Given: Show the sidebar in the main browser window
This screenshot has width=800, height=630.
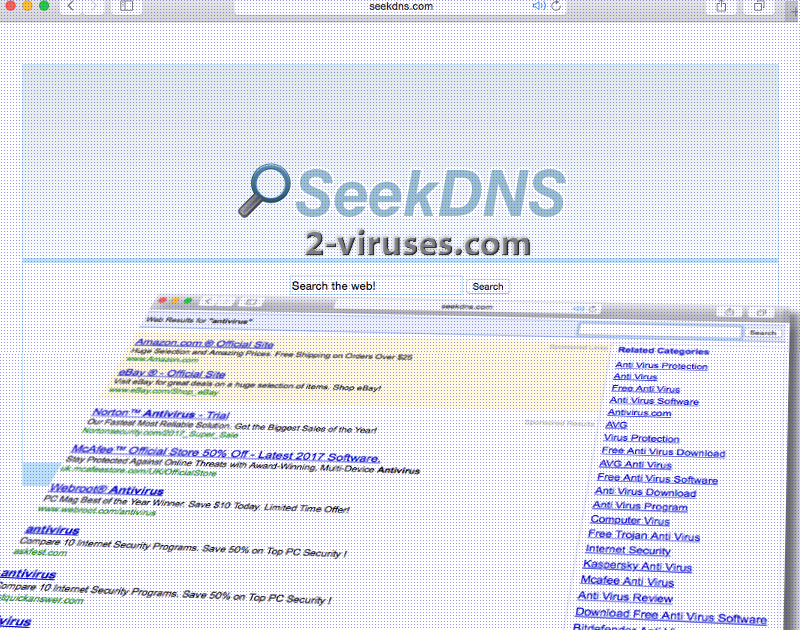Looking at the screenshot, I should pos(127,6).
